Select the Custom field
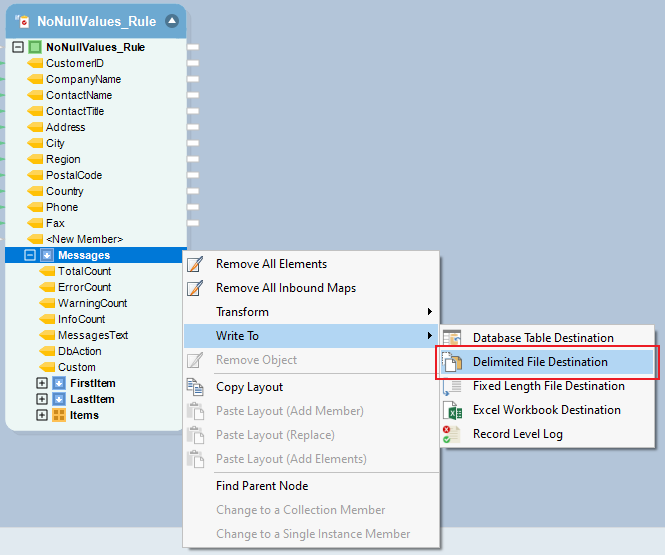This screenshot has width=665, height=555. point(77,367)
